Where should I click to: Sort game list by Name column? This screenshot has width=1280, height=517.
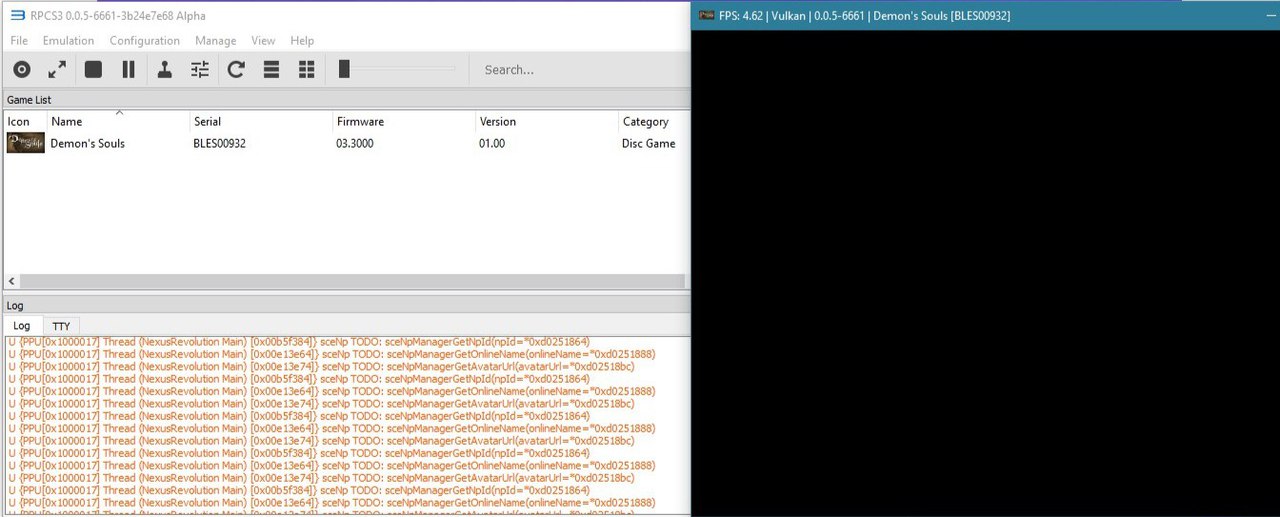[118, 122]
